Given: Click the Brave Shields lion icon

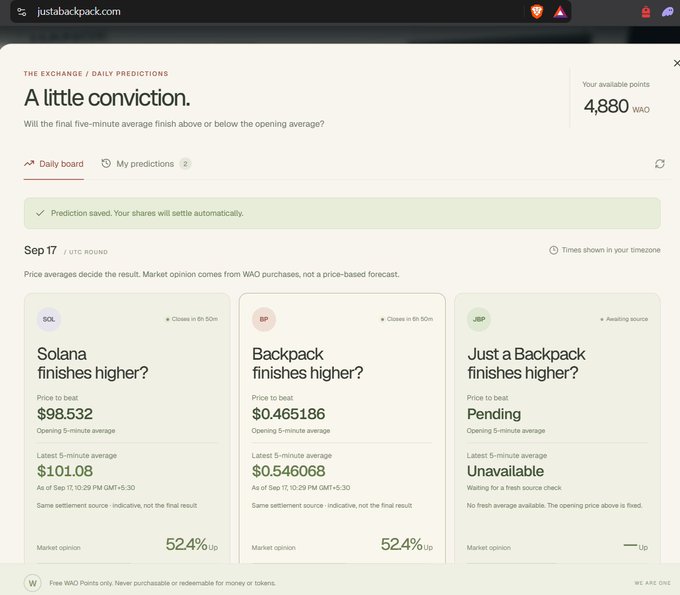Looking at the screenshot, I should pyautogui.click(x=536, y=12).
